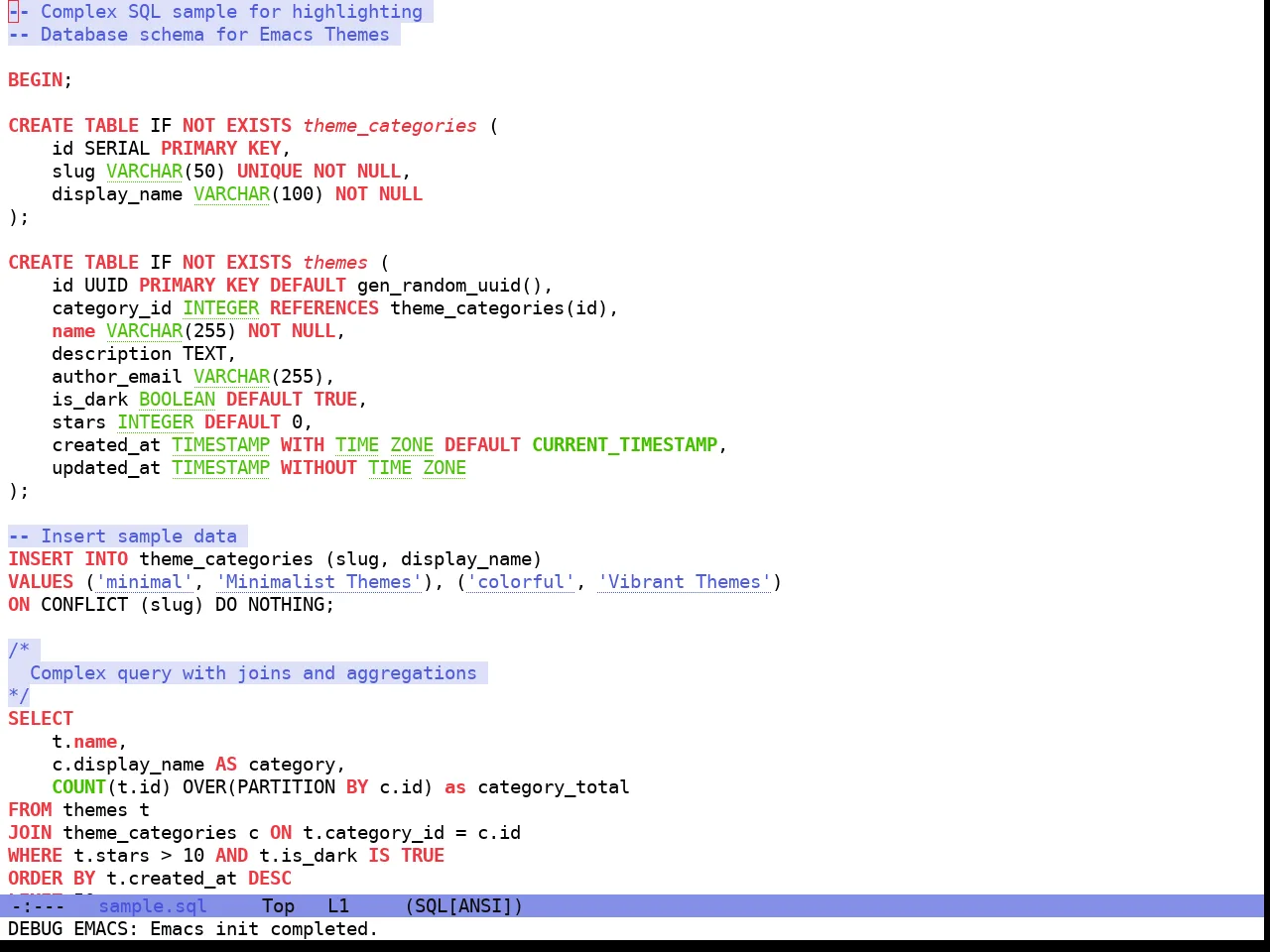The height and width of the screenshot is (952, 1270).
Task: Click the italic "themes" table name in CREATE TABLE
Action: 335,263
